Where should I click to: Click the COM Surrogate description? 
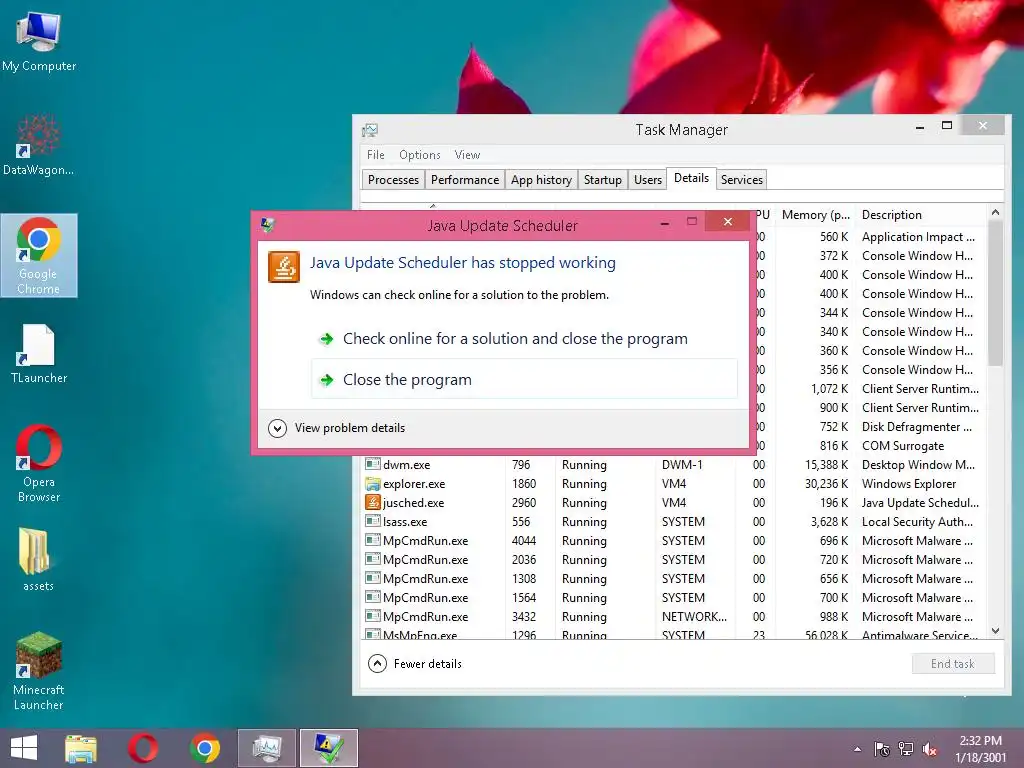coord(903,445)
